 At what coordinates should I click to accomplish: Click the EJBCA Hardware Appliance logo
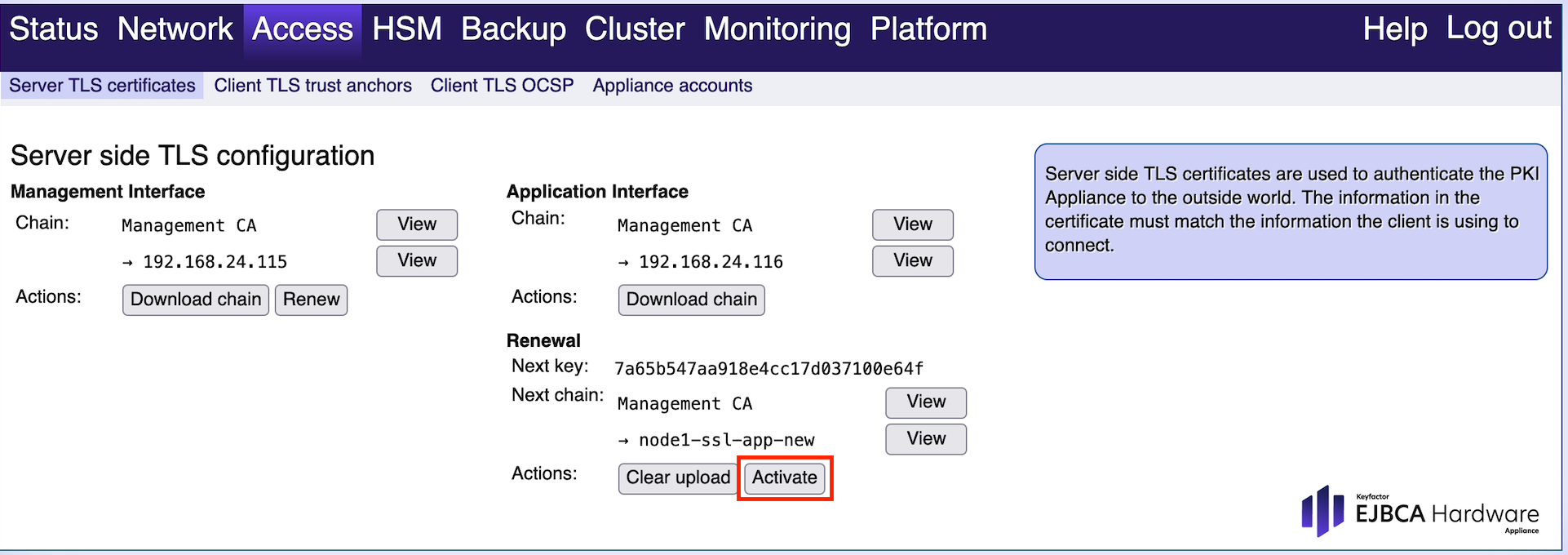(1420, 512)
